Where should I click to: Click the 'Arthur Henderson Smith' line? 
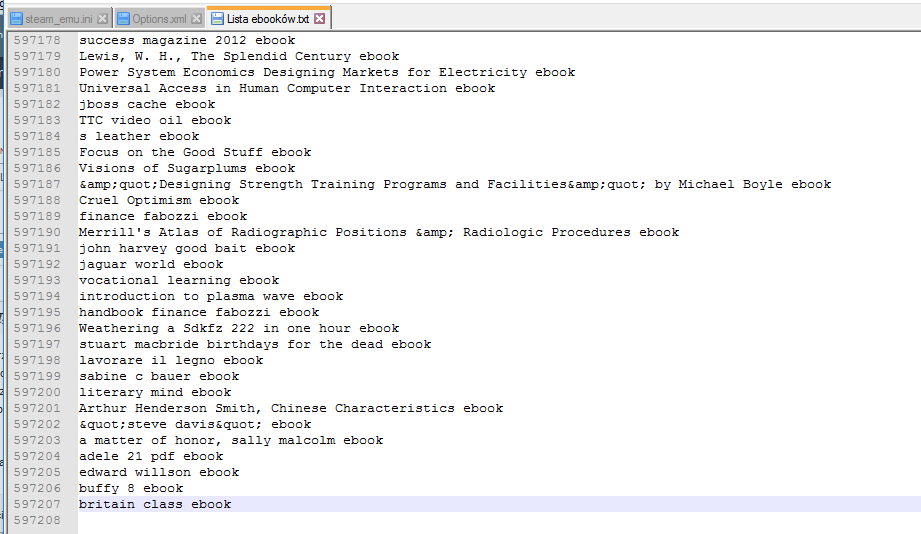(291, 408)
